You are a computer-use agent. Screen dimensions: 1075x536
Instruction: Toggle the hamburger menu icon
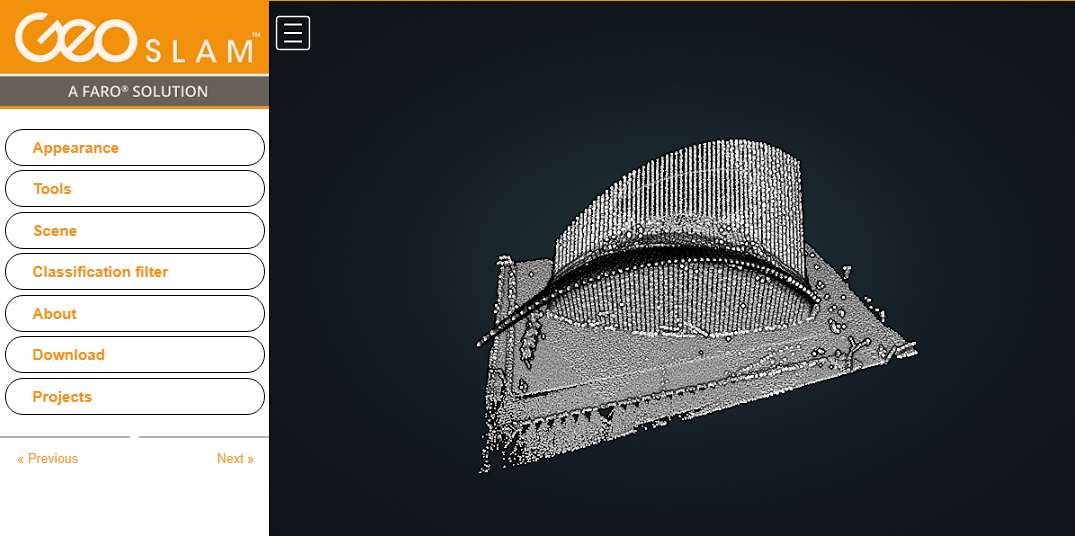(293, 33)
